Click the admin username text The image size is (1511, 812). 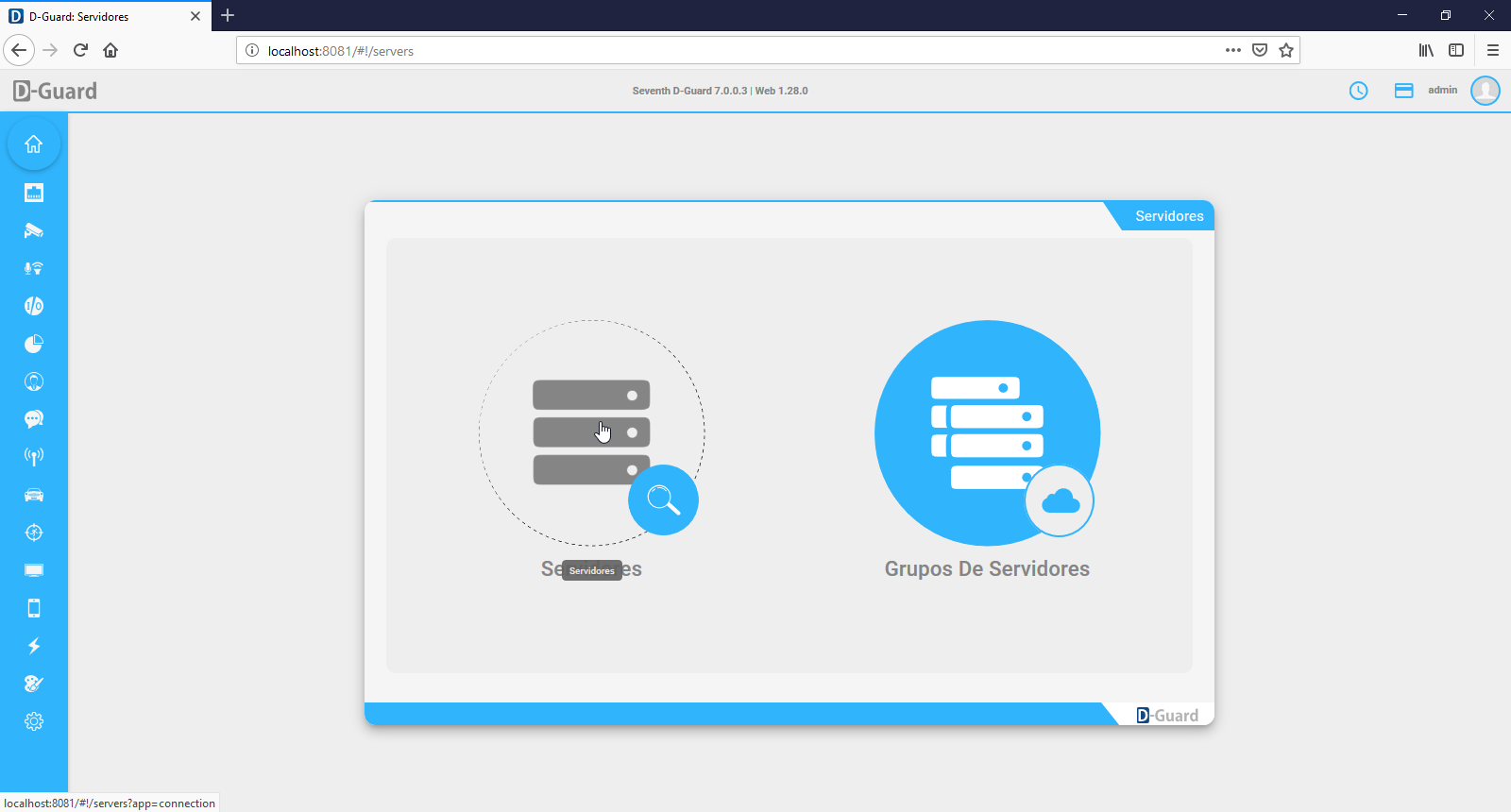[1442, 90]
